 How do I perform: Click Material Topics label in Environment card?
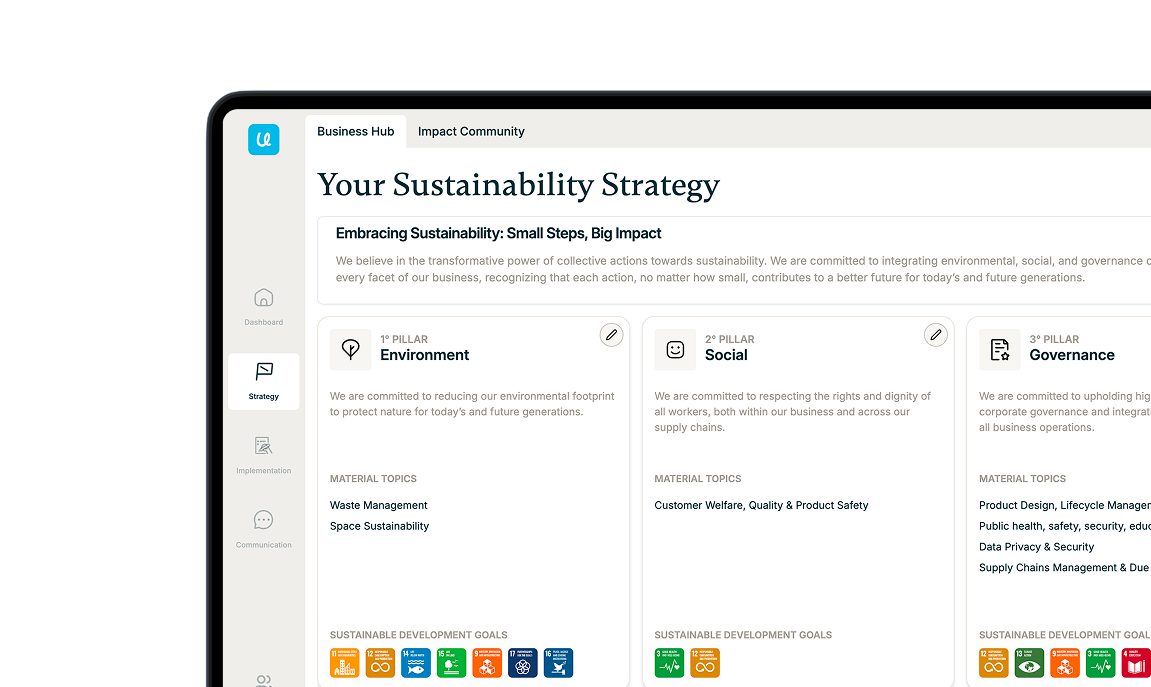(373, 479)
